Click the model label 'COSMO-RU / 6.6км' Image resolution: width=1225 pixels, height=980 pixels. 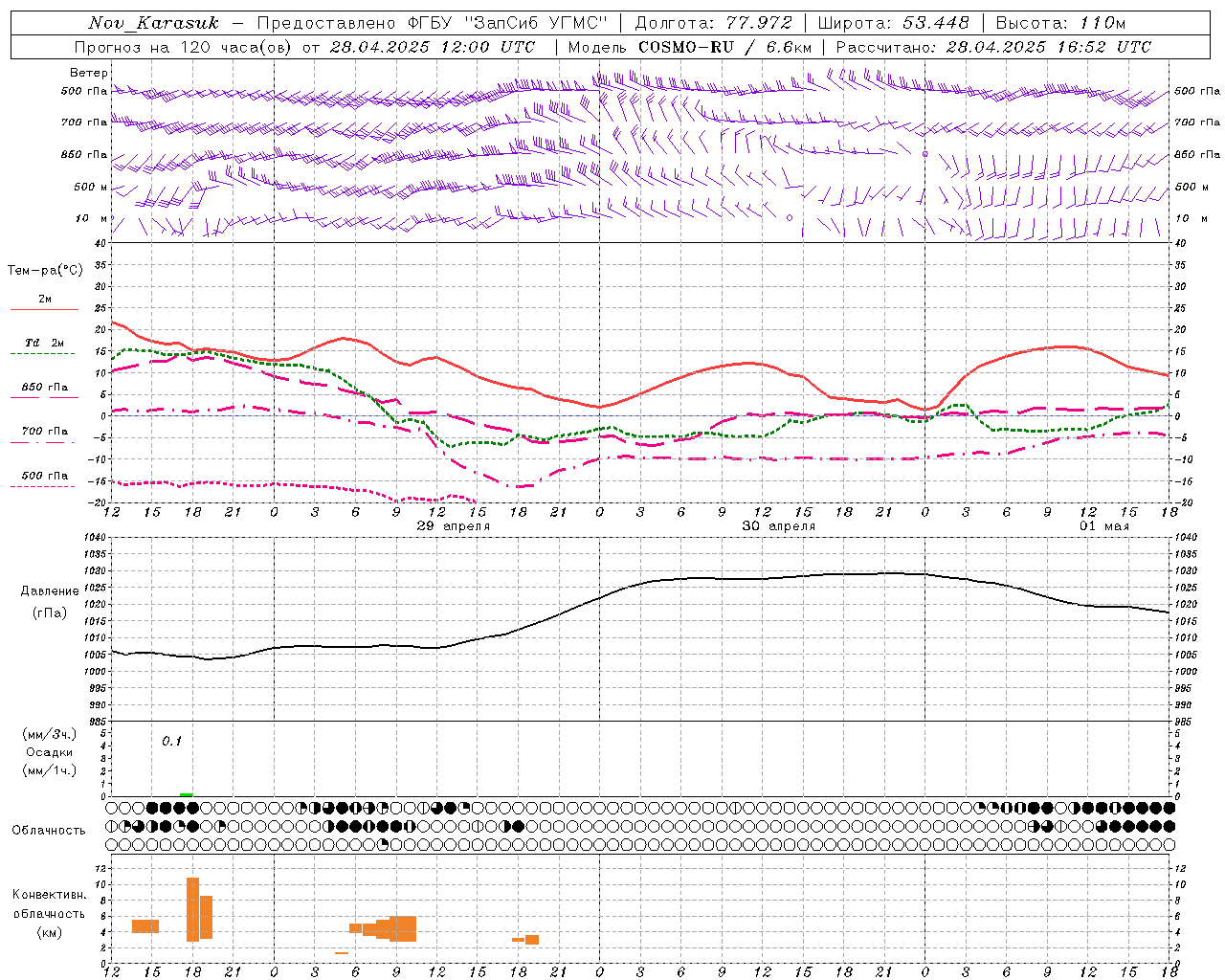(x=724, y=47)
